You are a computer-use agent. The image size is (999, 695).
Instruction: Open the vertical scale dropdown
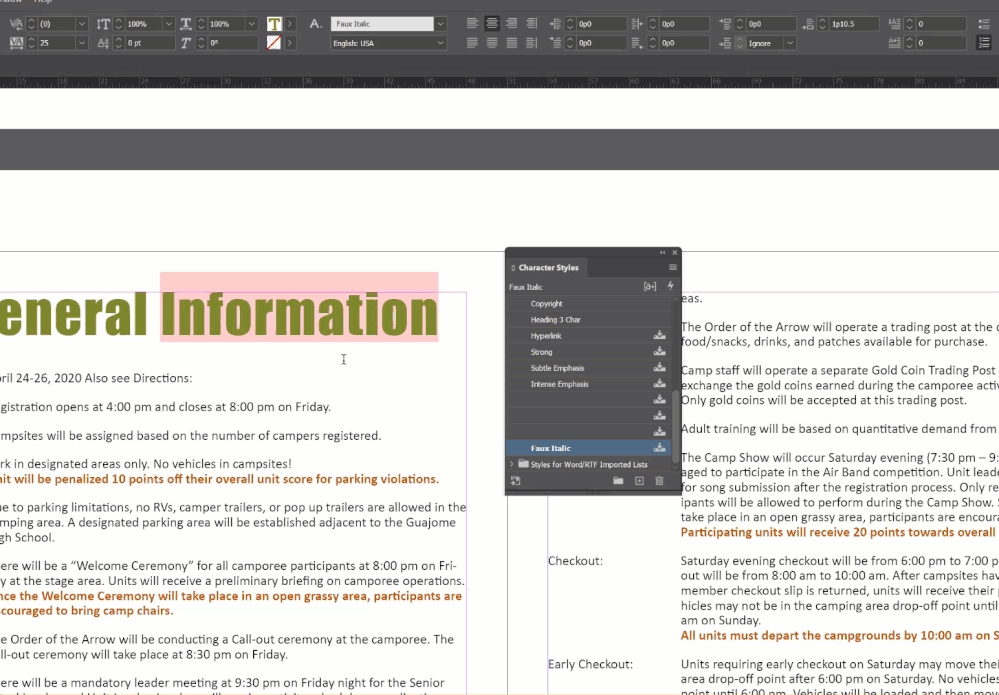tap(169, 24)
